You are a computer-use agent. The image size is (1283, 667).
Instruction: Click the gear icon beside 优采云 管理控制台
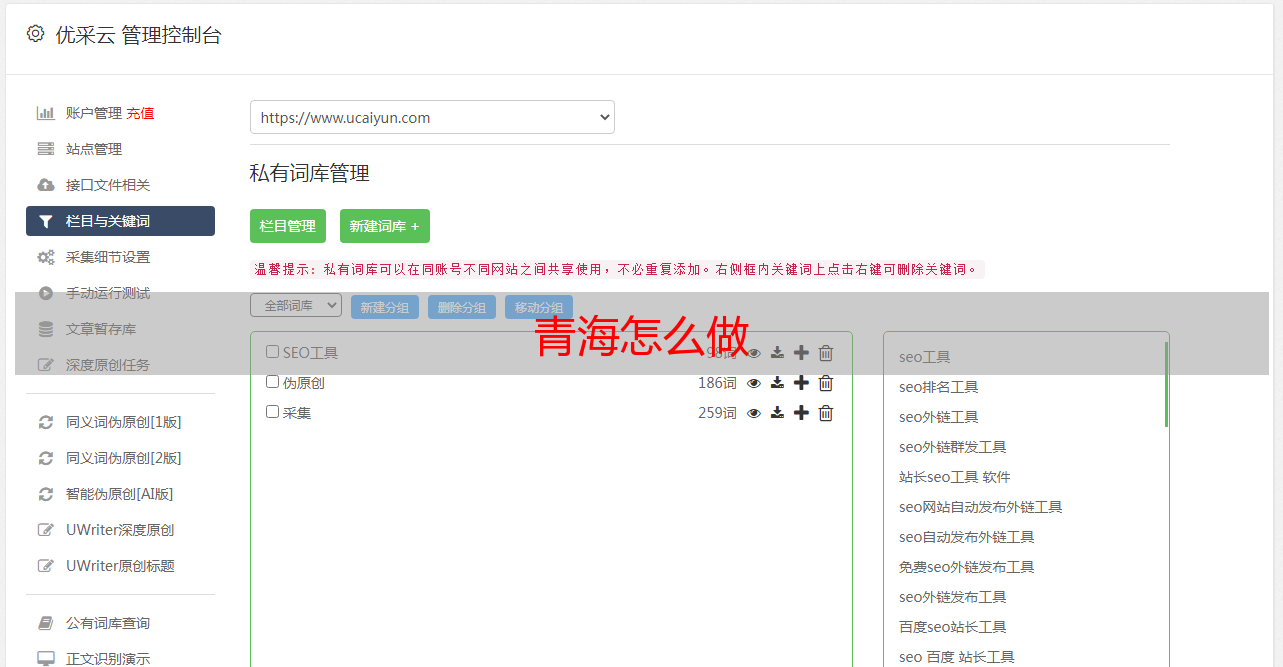tap(36, 34)
